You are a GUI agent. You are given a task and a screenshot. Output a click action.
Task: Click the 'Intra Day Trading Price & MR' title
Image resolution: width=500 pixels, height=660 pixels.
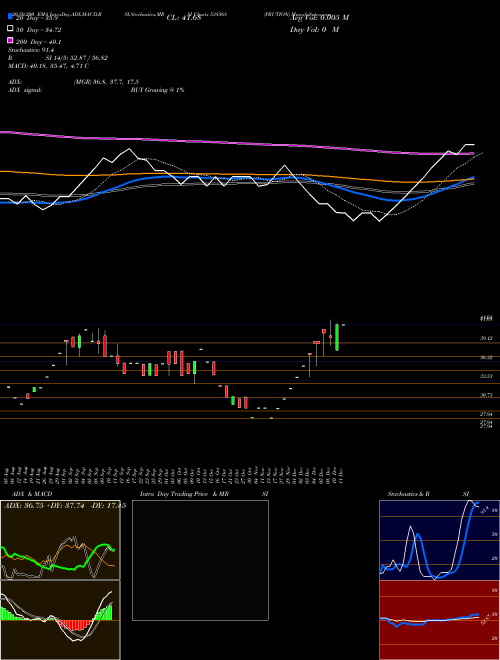point(184,494)
